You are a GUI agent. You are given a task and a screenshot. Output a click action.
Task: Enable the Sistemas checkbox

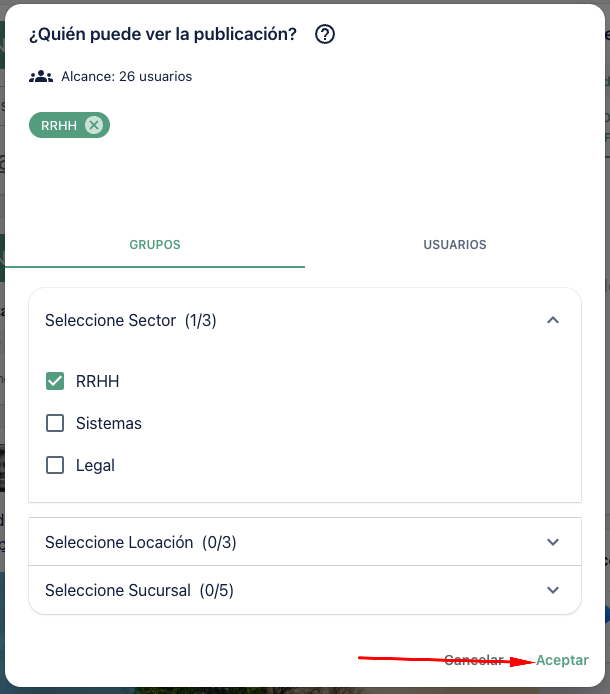point(55,423)
